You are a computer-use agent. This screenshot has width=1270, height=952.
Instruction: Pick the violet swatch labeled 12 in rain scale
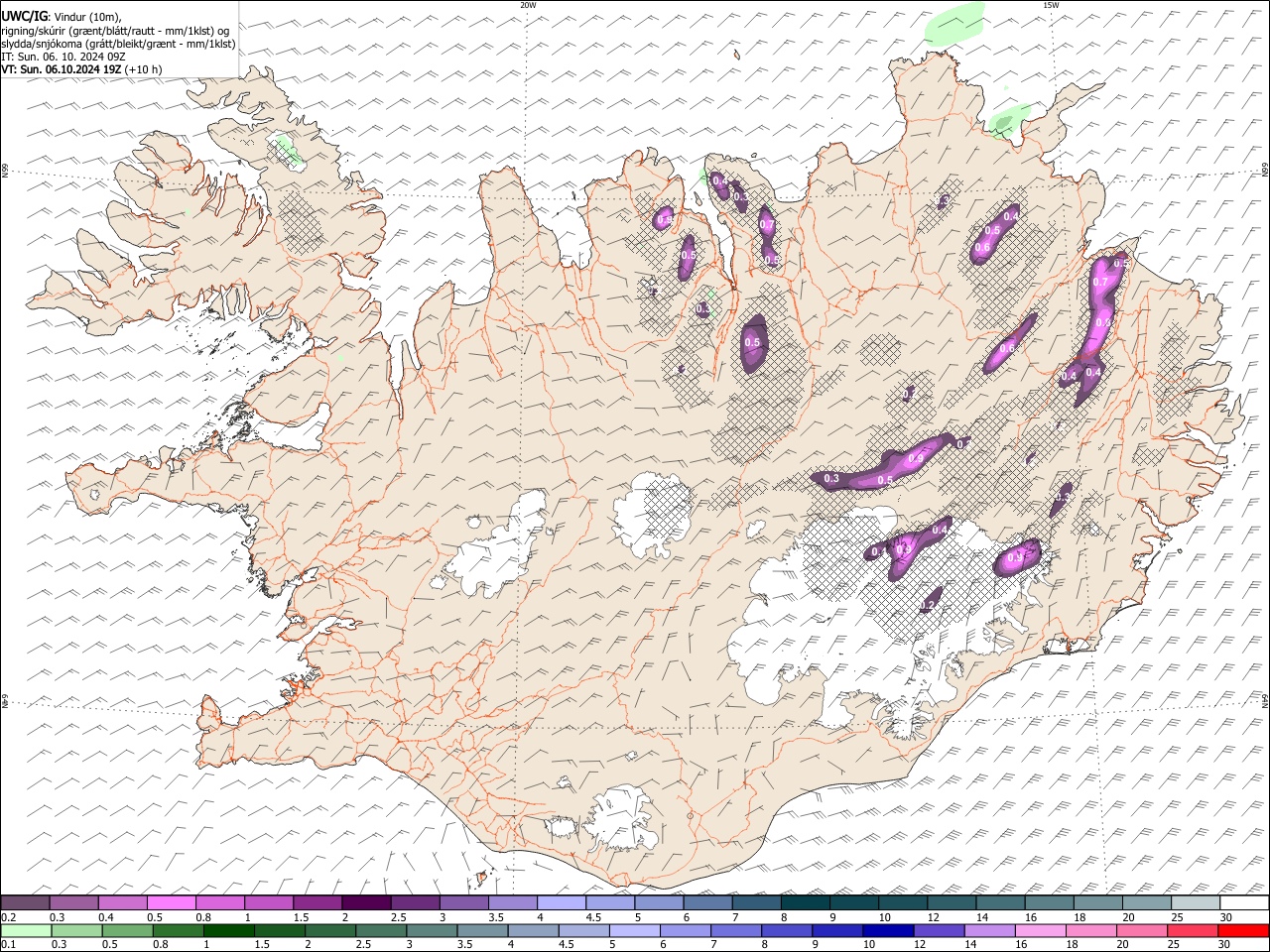point(938,930)
